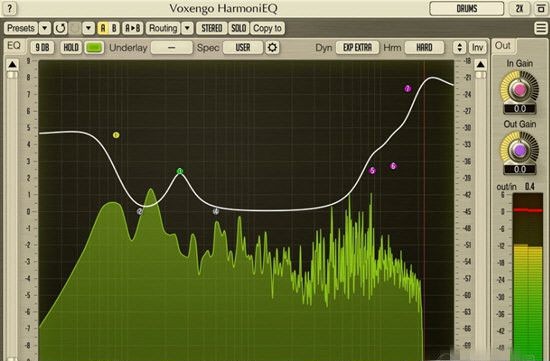Select gray EQ band point 2
Viewport: 550px width, 361px height.
click(x=140, y=212)
